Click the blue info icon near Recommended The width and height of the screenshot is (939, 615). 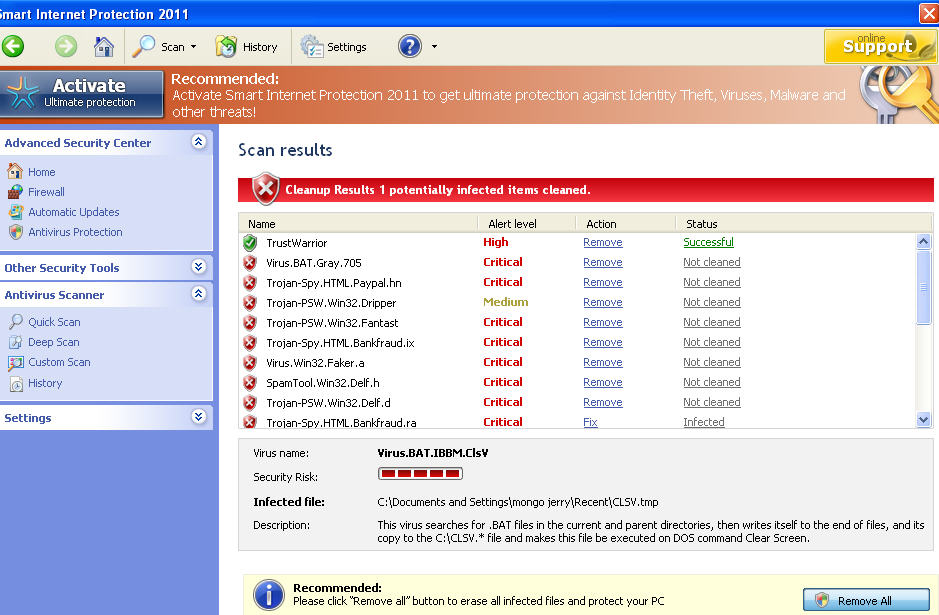(x=269, y=595)
